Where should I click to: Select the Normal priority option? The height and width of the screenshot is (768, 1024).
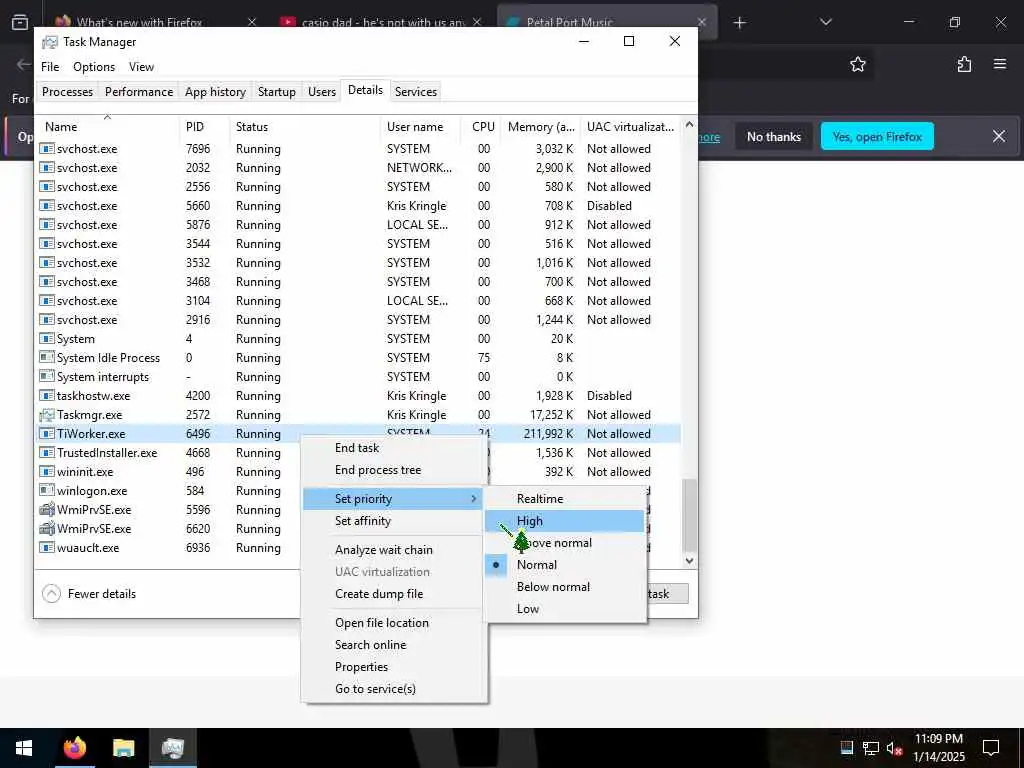pos(565,565)
